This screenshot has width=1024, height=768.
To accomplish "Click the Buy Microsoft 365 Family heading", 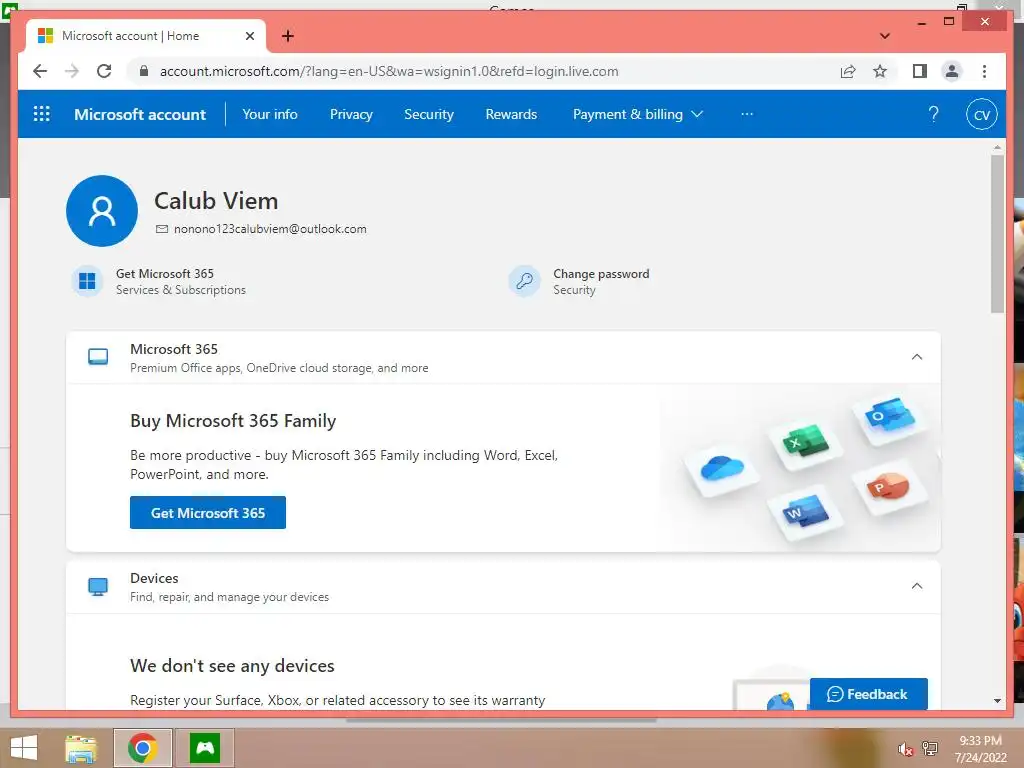I will coord(233,421).
